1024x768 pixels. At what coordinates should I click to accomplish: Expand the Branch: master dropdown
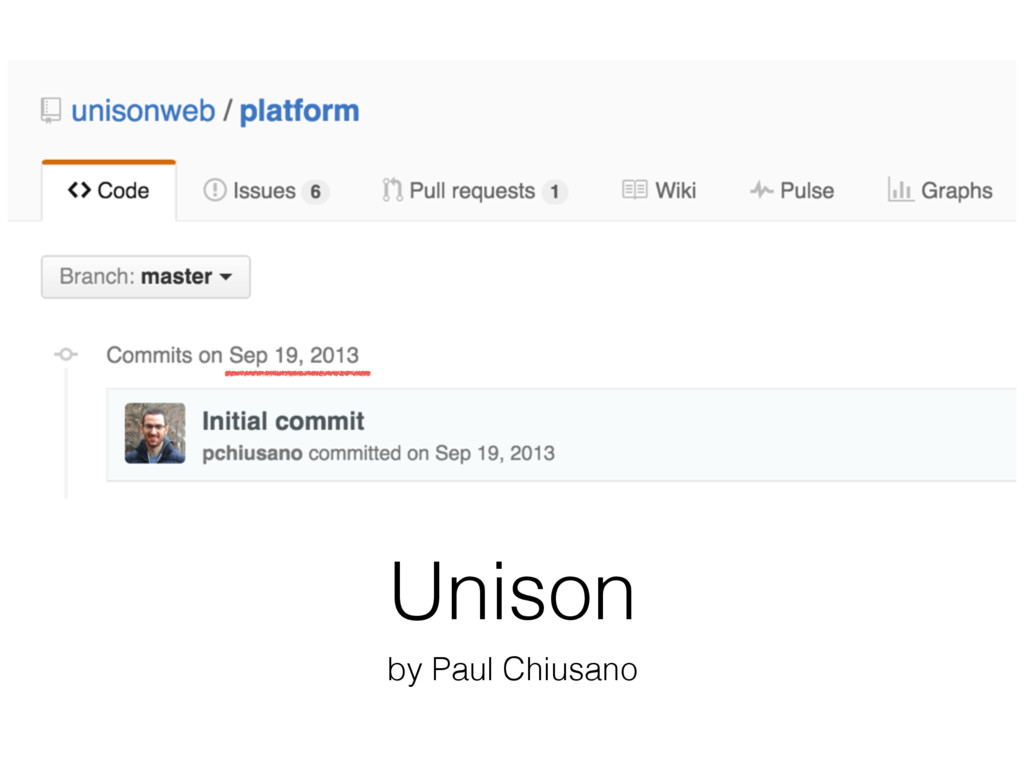coord(146,277)
